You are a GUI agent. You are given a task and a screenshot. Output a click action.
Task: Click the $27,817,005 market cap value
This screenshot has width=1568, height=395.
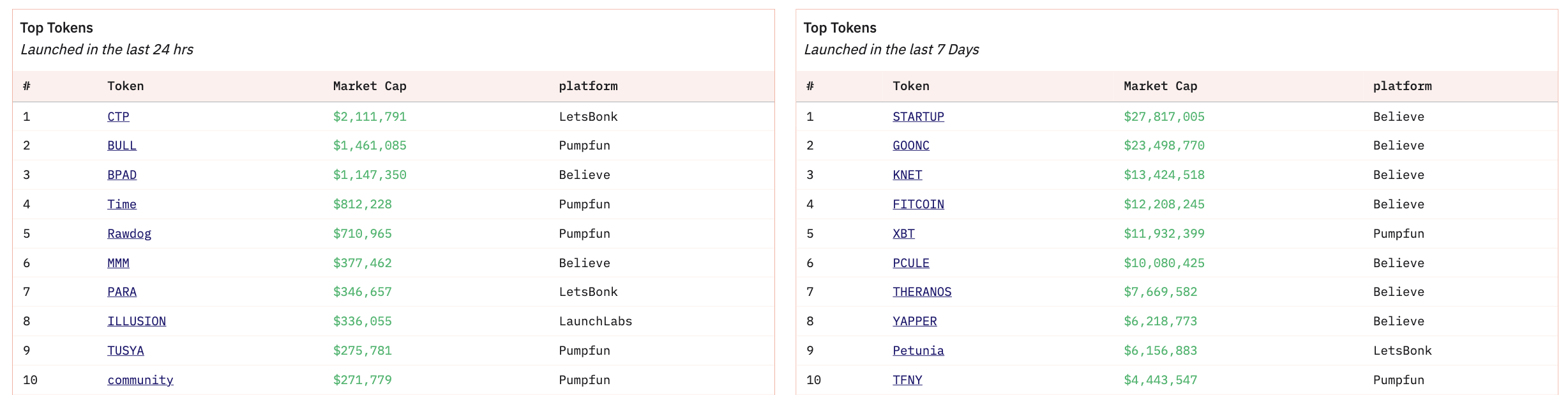[x=1164, y=117]
